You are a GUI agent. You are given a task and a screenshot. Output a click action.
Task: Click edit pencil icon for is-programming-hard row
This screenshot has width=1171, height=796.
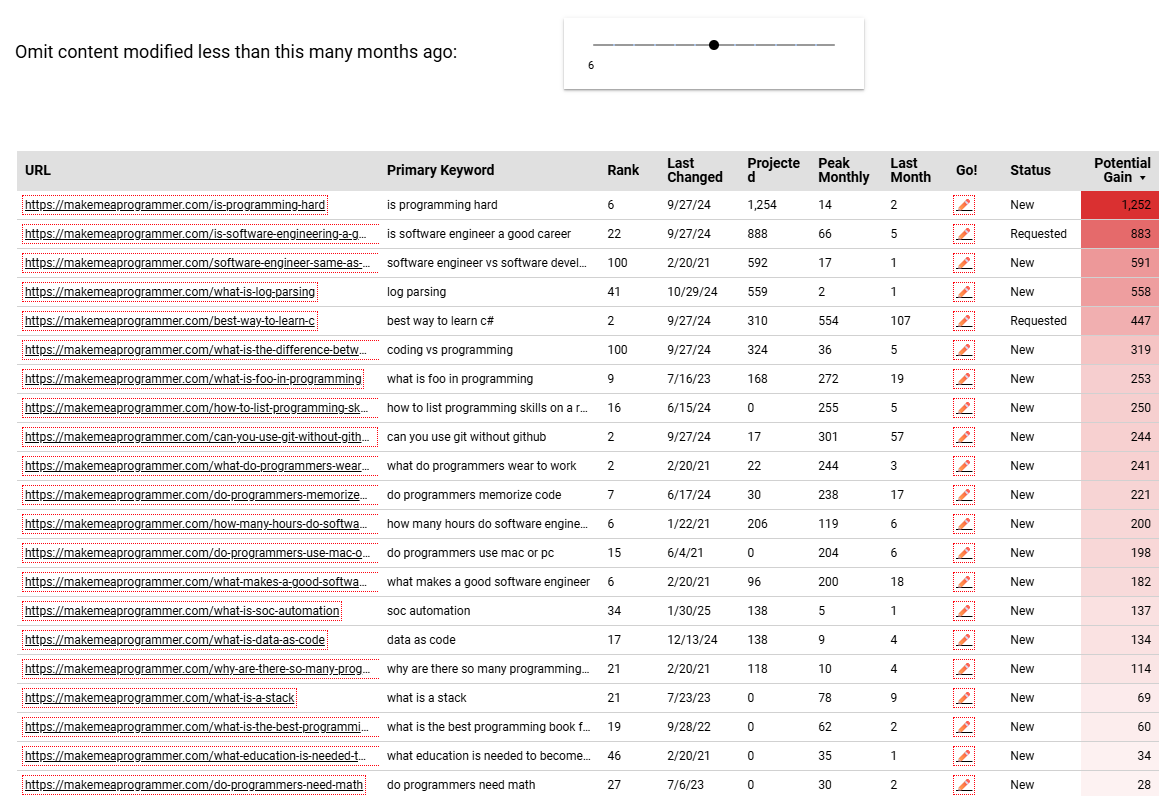click(964, 205)
